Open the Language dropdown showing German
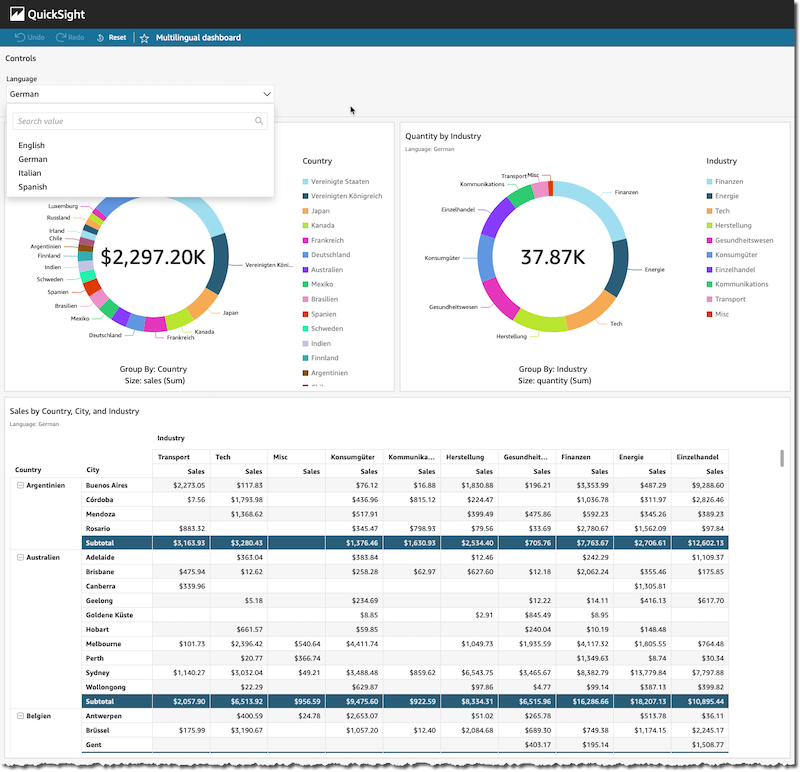Image resolution: width=800 pixels, height=772 pixels. point(139,93)
